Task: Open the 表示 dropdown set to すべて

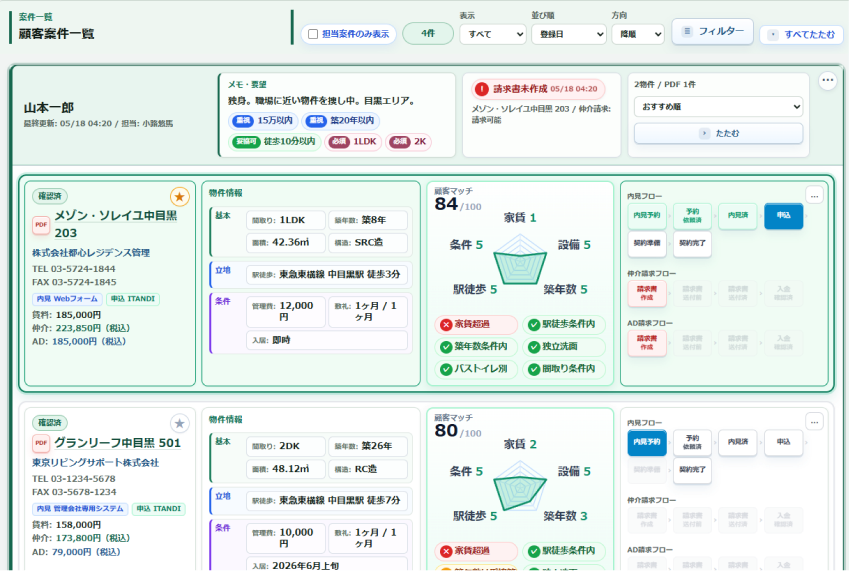Action: point(493,34)
